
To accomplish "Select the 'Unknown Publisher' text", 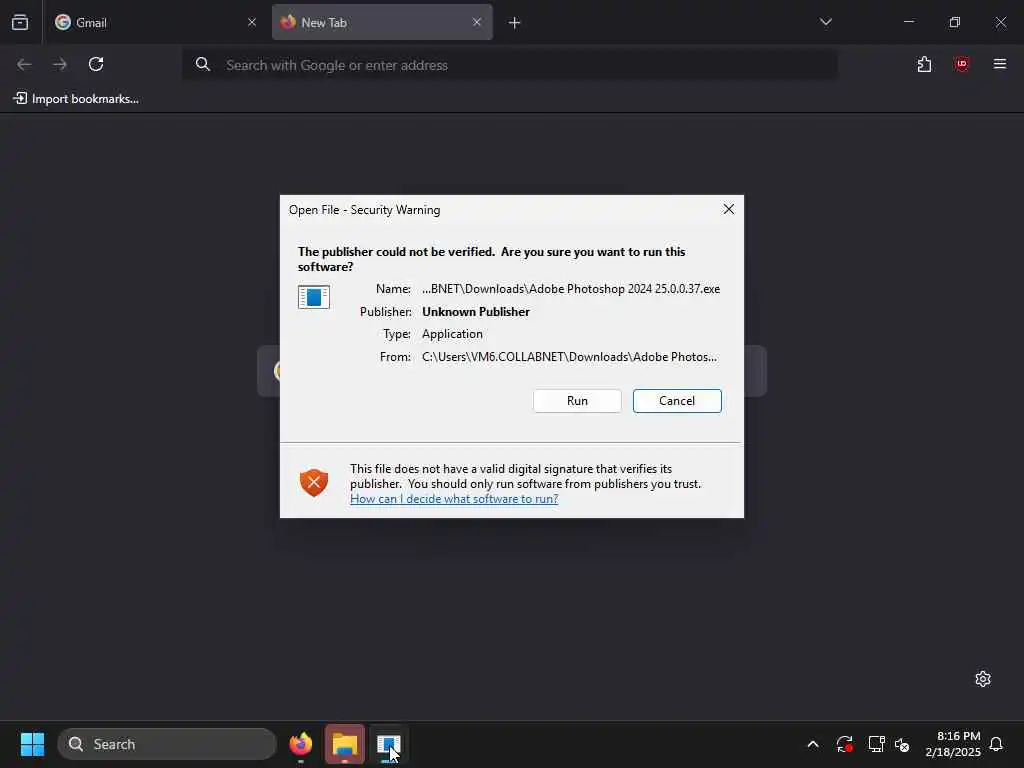I will pyautogui.click(x=475, y=312).
